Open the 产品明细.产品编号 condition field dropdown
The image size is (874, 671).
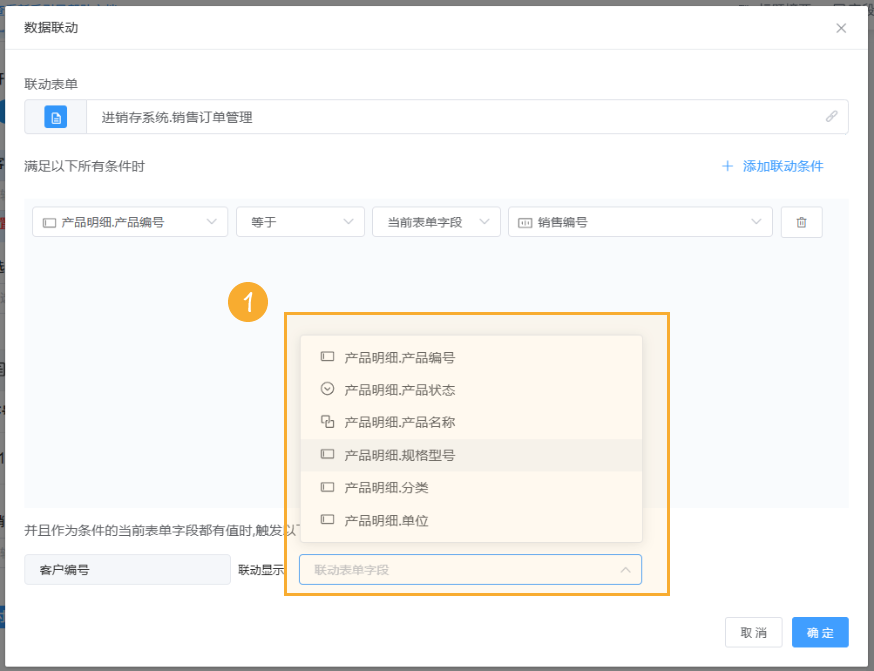(x=129, y=221)
